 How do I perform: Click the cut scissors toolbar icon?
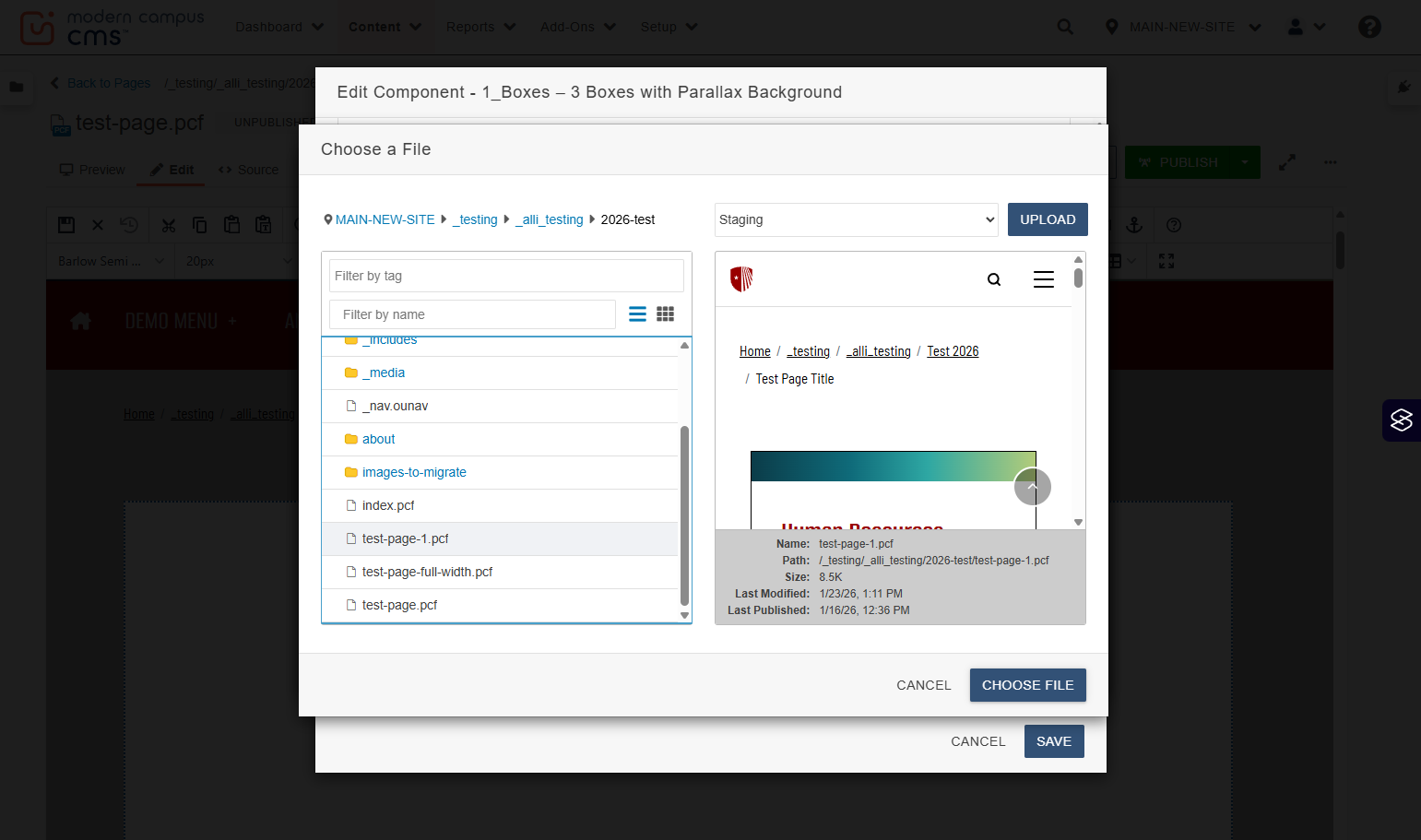(168, 225)
